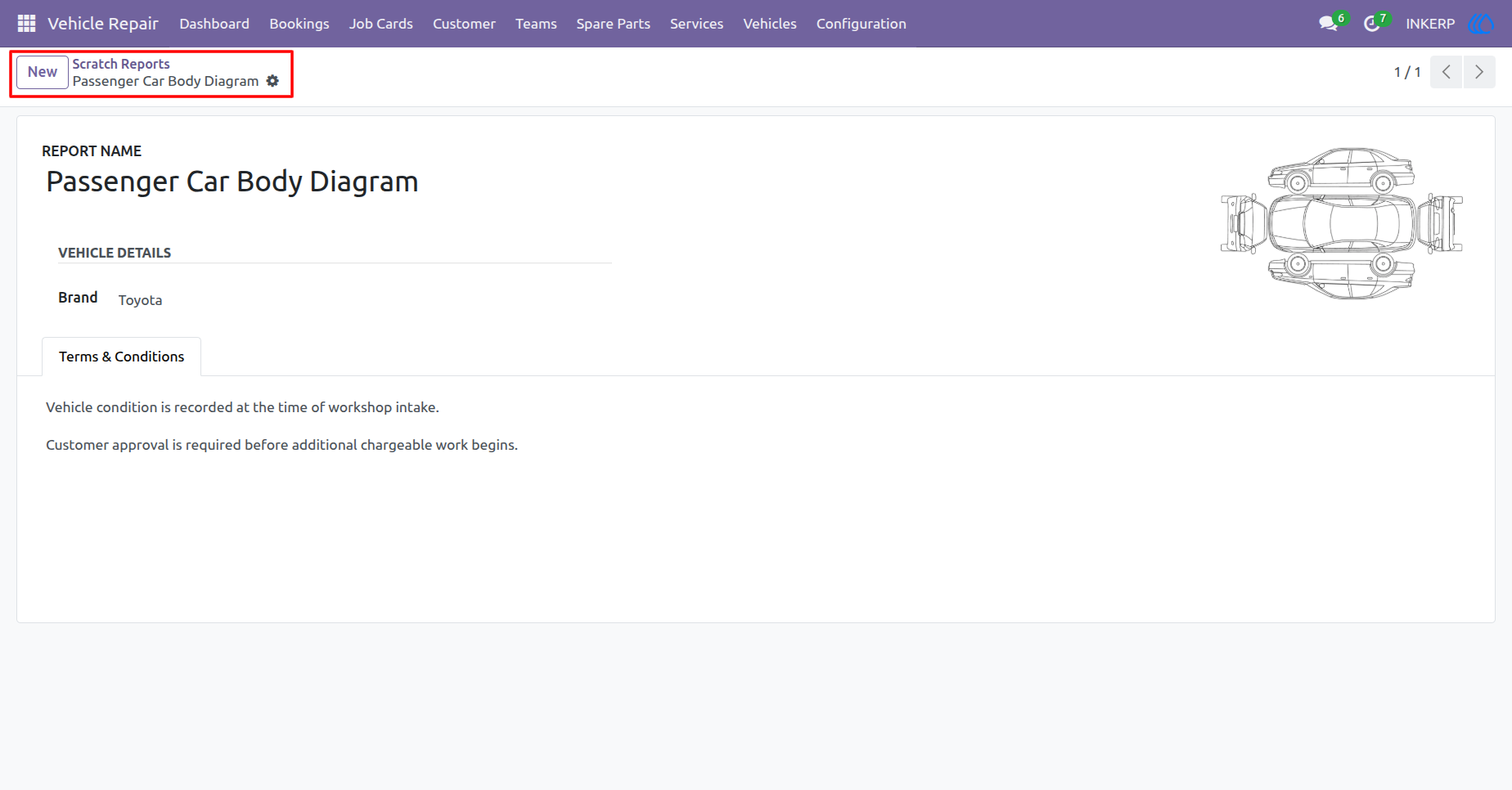Open the activities clock icon
This screenshot has width=1512, height=790.
(x=1372, y=24)
